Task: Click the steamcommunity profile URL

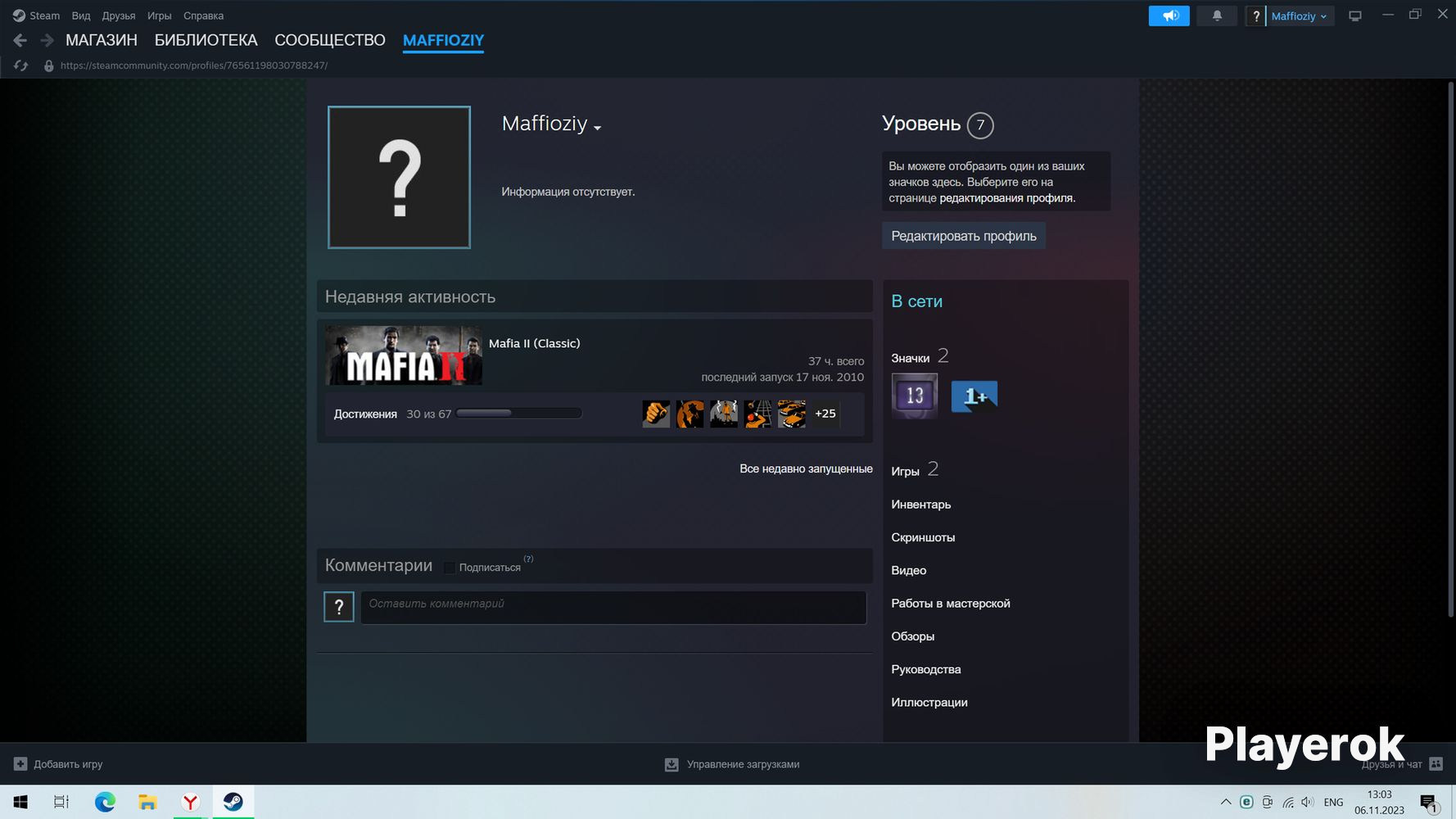Action: tap(194, 66)
